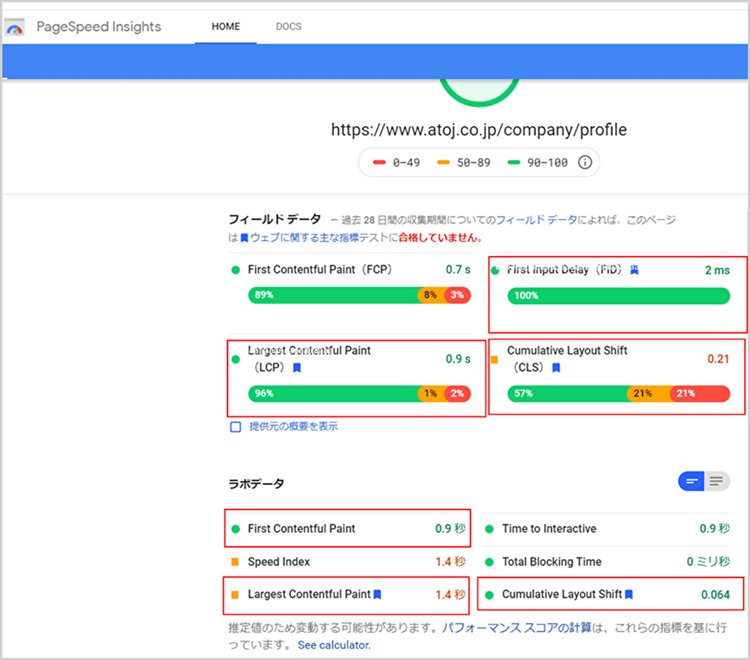Select the expanded lab data view toggle
The height and width of the screenshot is (660, 750).
[x=717, y=481]
